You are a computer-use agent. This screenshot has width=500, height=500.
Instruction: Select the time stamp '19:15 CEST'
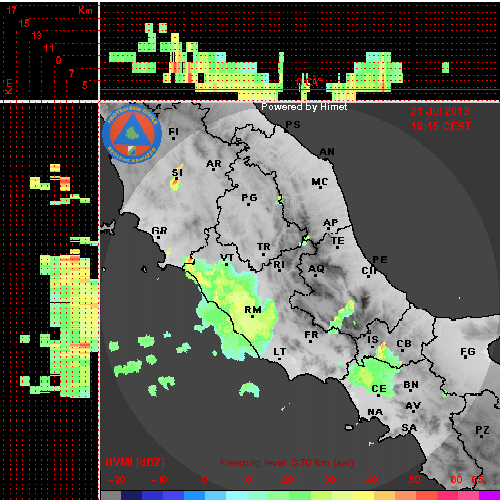click(441, 126)
